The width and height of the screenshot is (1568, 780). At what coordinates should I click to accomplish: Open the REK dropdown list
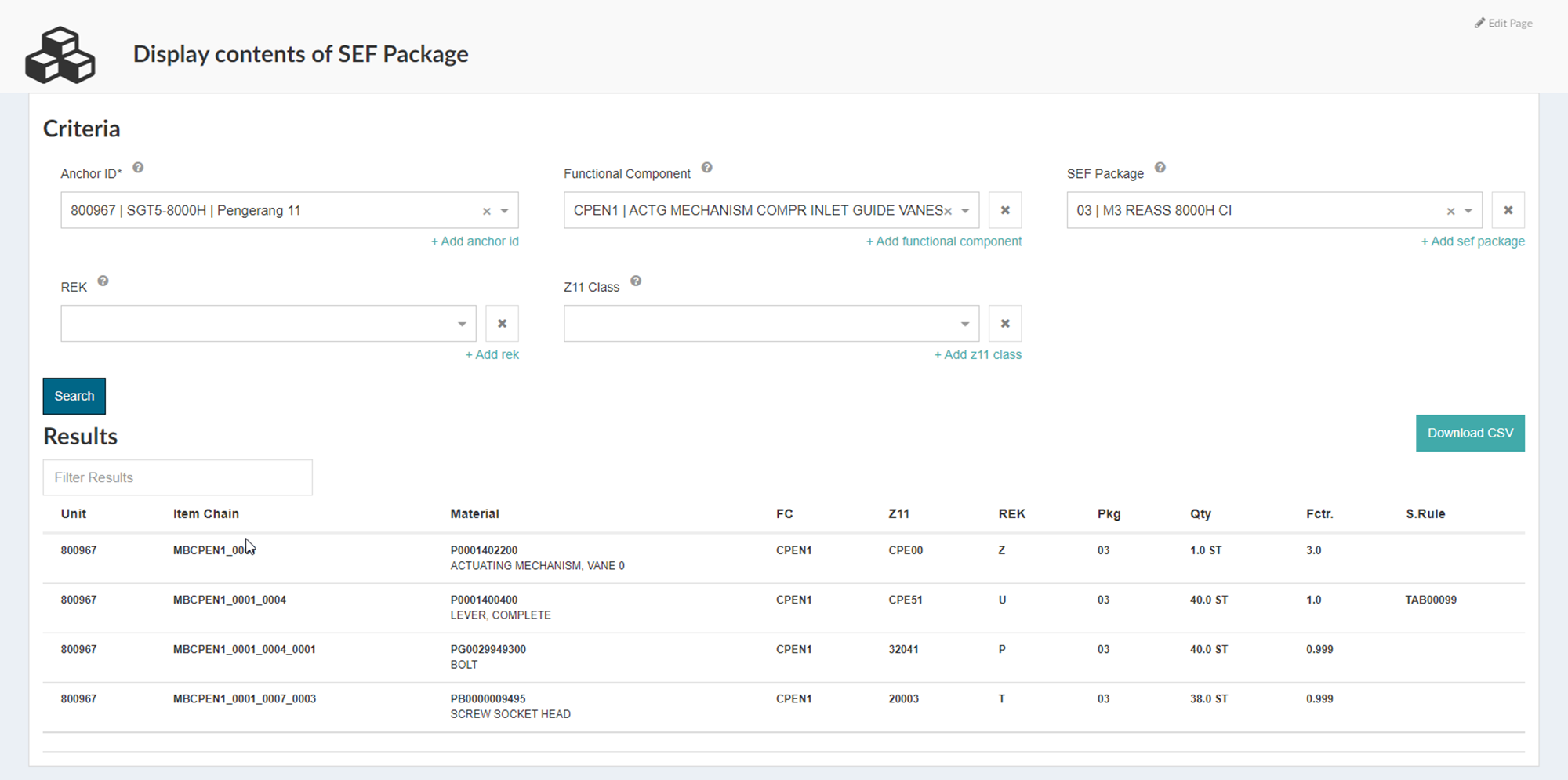(462, 324)
